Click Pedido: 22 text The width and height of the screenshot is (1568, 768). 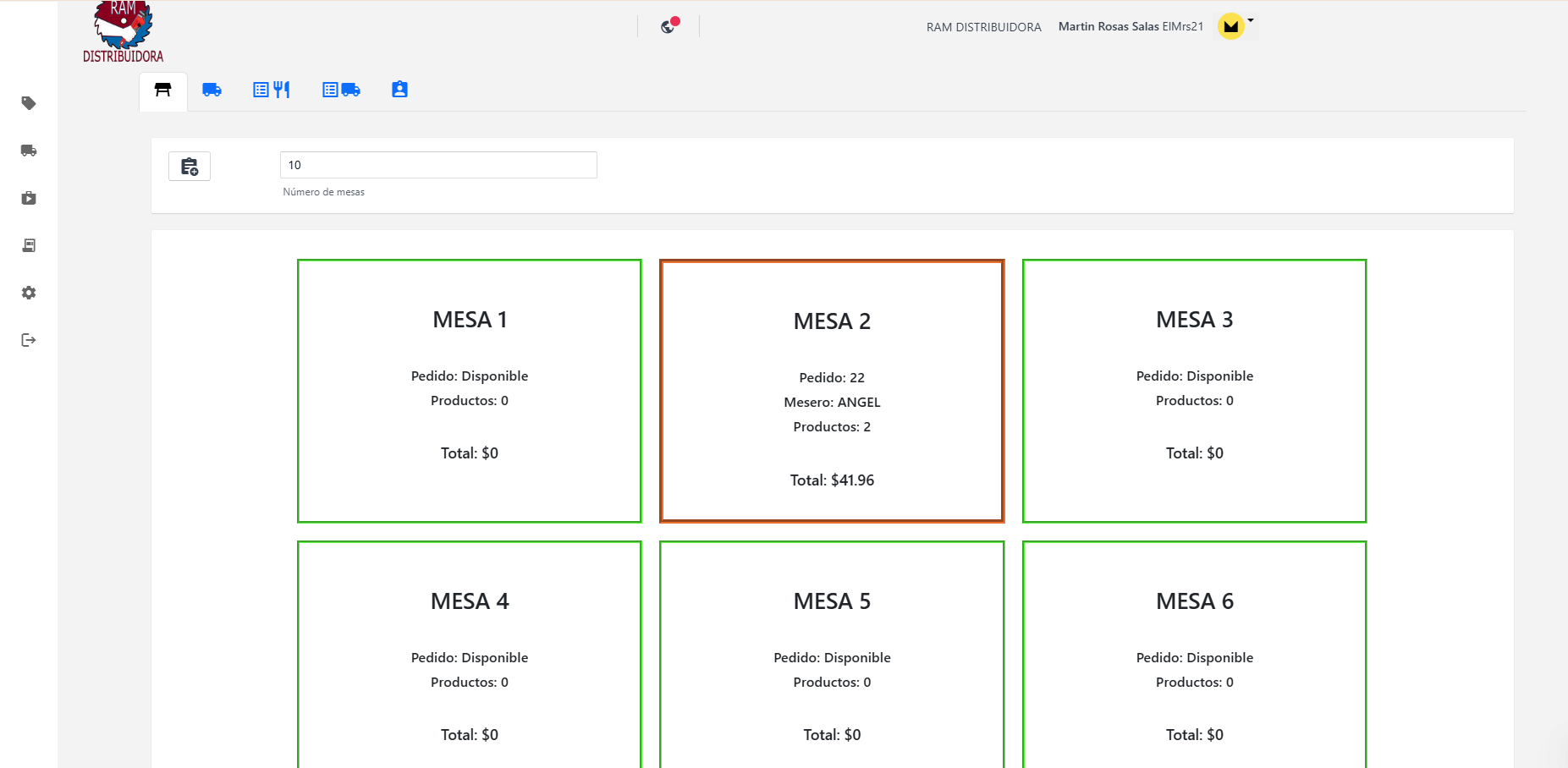832,378
